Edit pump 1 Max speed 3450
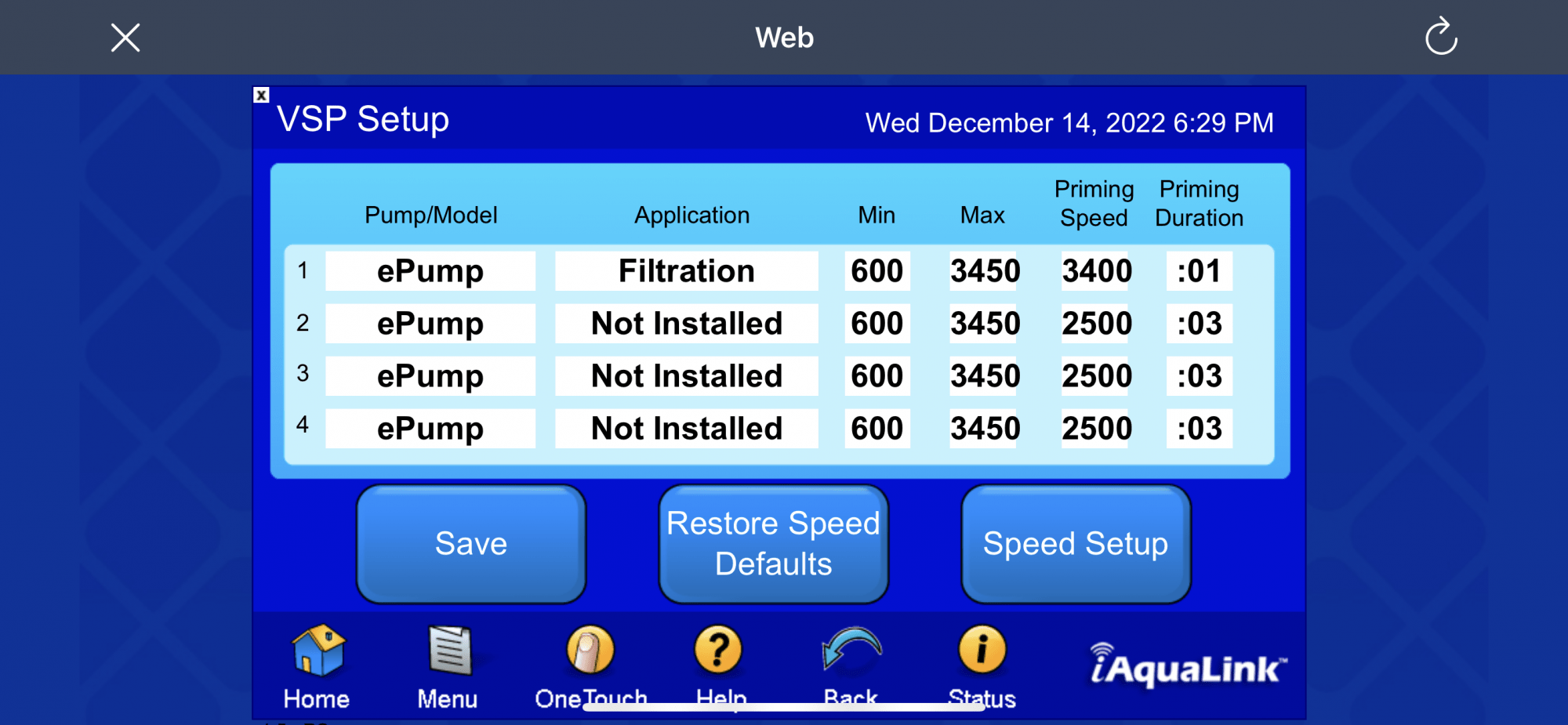This screenshot has width=1568, height=725. [985, 271]
